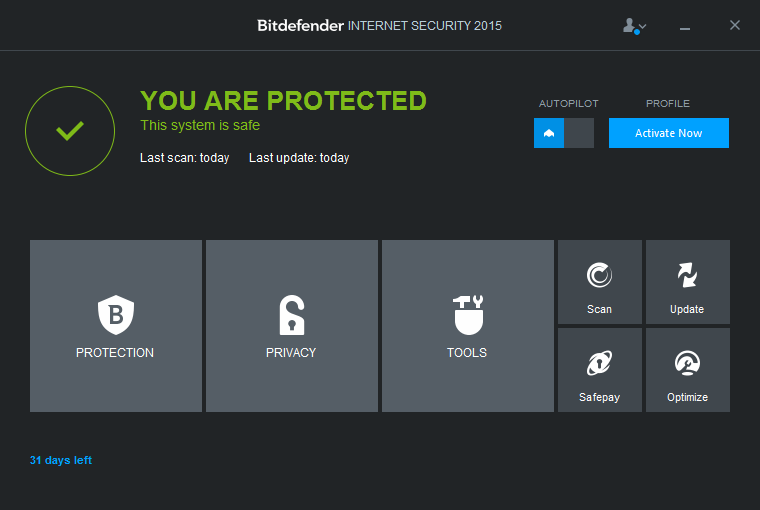Expand the account dropdown arrow

643,27
